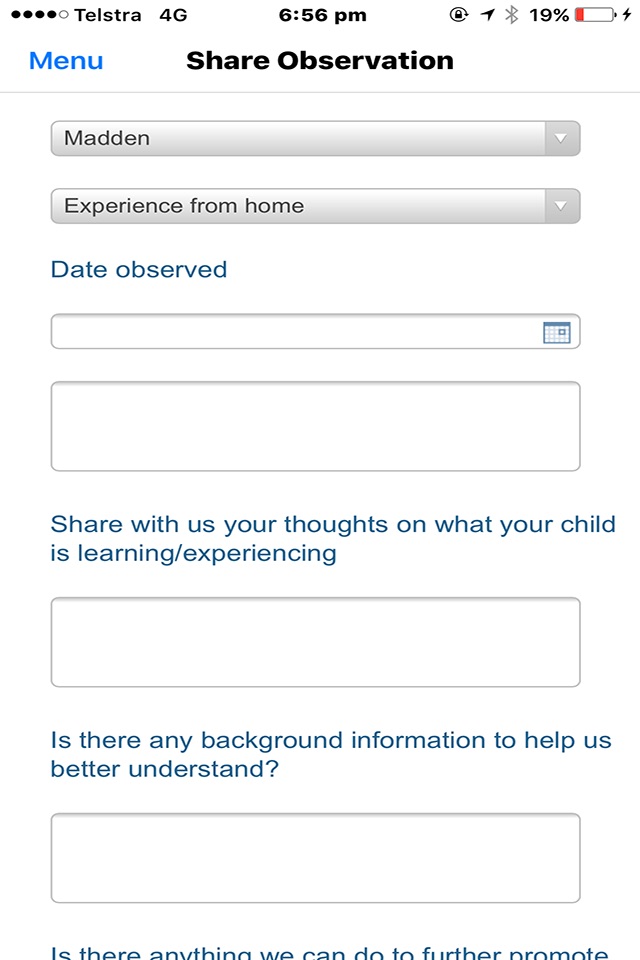Open the Menu navigation link
640x960 pixels.
pyautogui.click(x=66, y=61)
